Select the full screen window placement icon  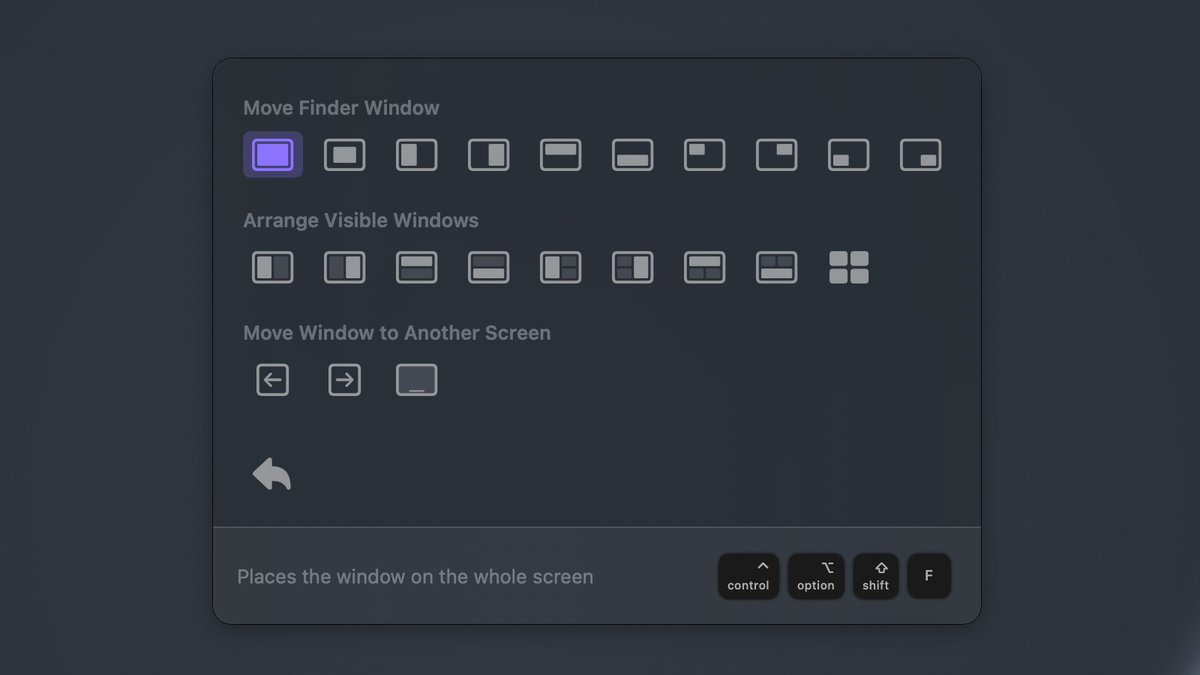tap(272, 154)
